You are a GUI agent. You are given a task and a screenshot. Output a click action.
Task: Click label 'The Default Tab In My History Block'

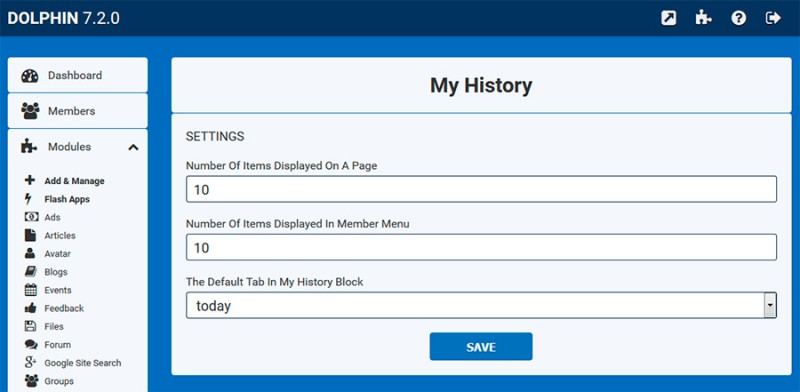coord(274,282)
